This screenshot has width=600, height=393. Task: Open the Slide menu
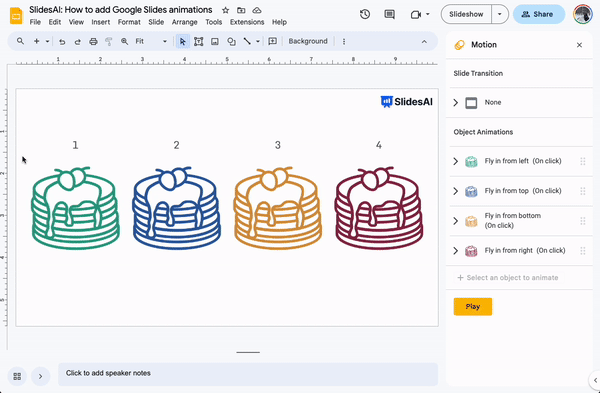tap(156, 22)
